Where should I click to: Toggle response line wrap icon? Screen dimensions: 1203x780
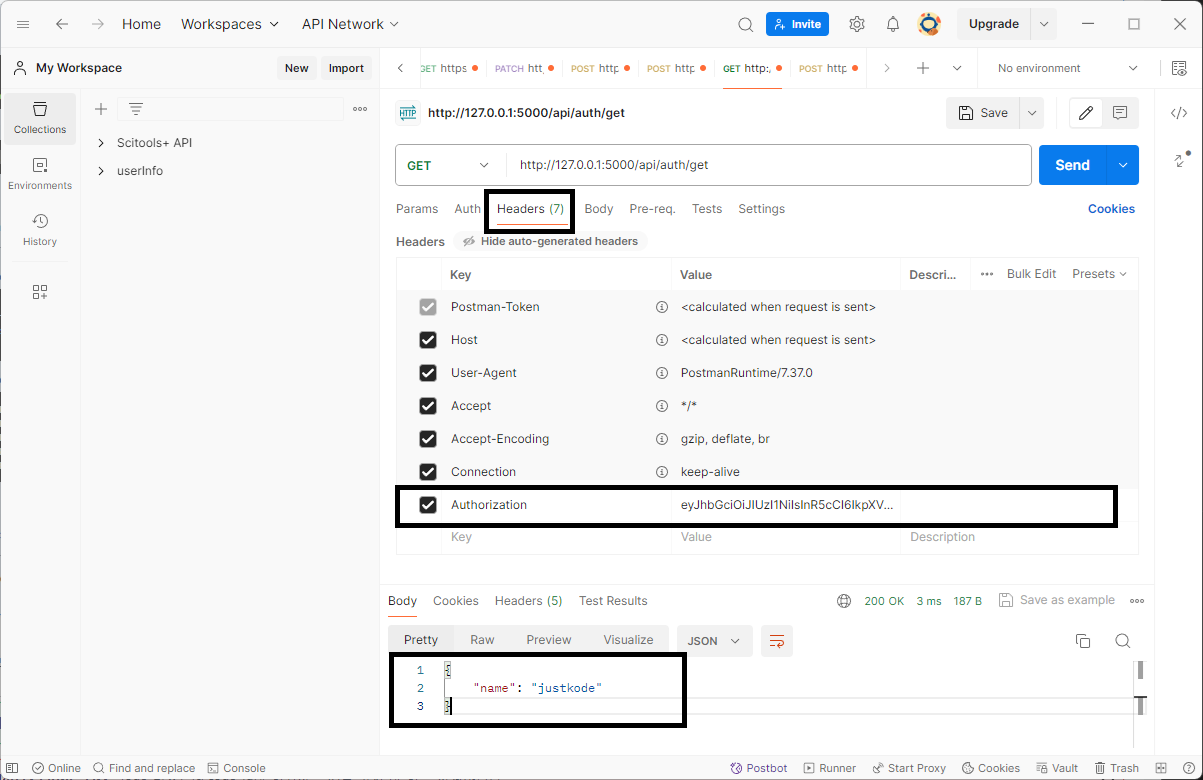pos(777,641)
